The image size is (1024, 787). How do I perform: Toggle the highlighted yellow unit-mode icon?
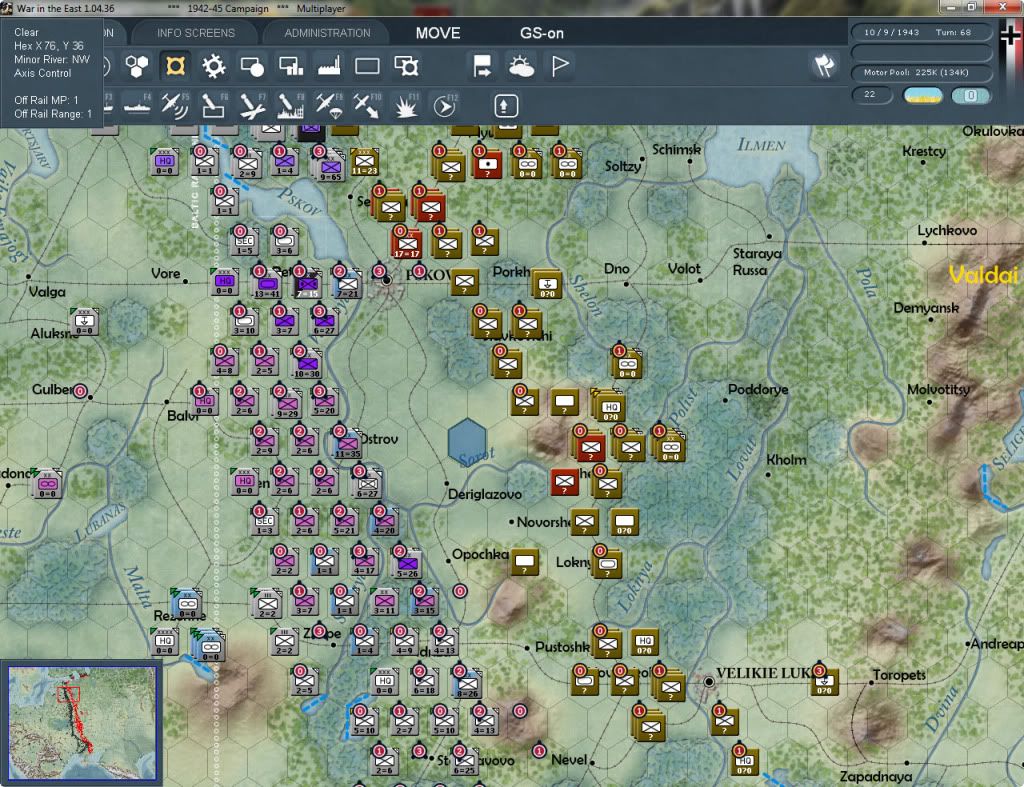[x=175, y=66]
